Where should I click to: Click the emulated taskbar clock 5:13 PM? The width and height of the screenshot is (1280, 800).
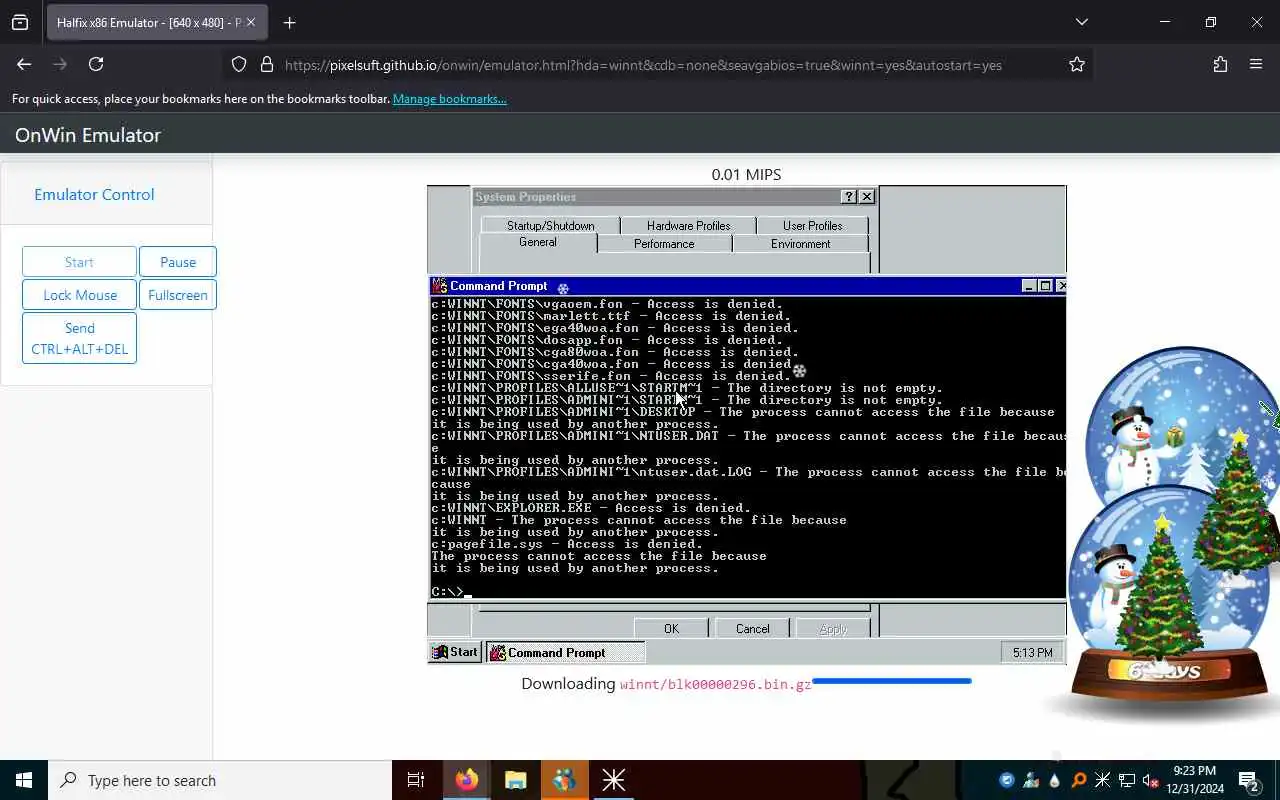tap(1032, 653)
